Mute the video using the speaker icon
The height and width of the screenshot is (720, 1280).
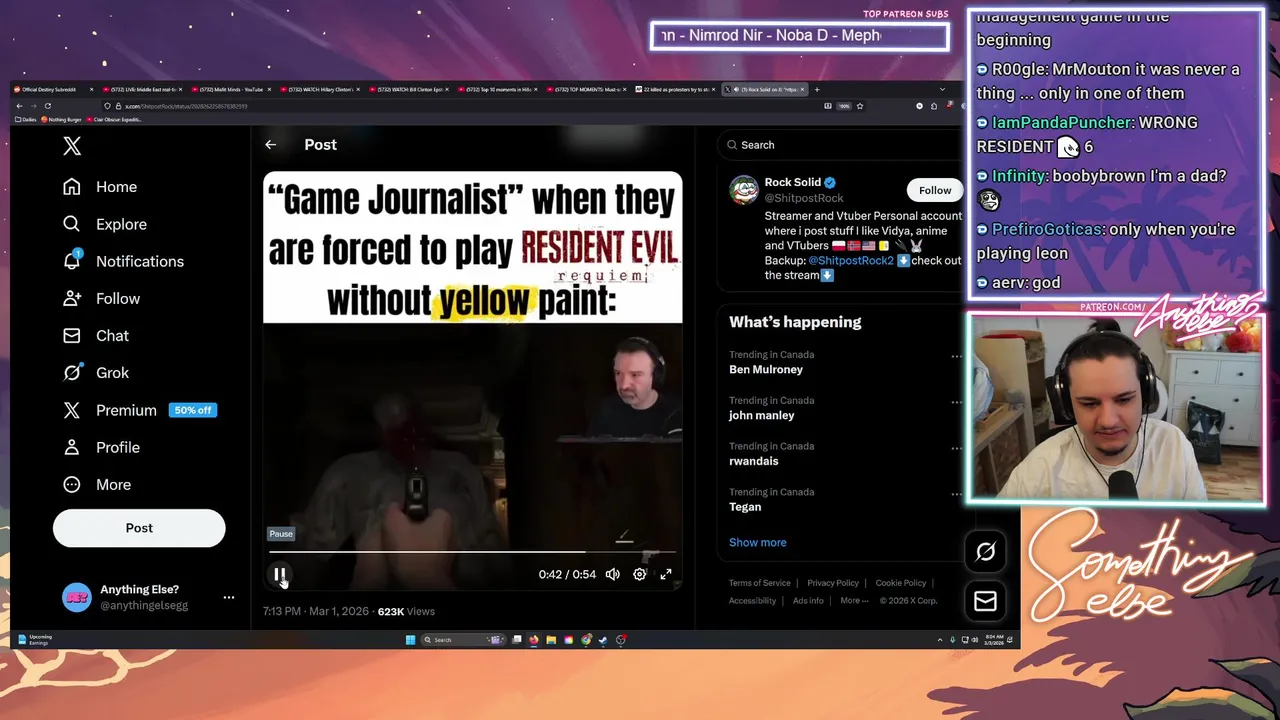point(613,574)
